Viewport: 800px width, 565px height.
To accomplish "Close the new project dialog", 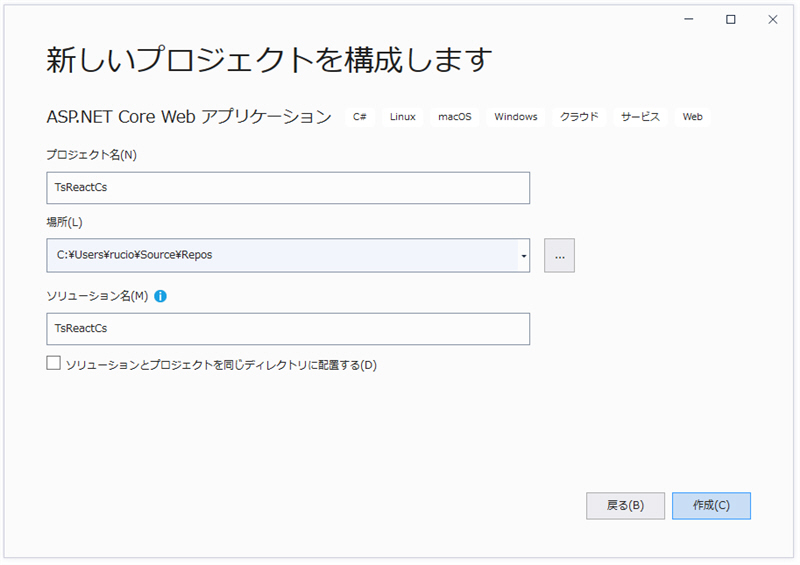I will point(773,19).
